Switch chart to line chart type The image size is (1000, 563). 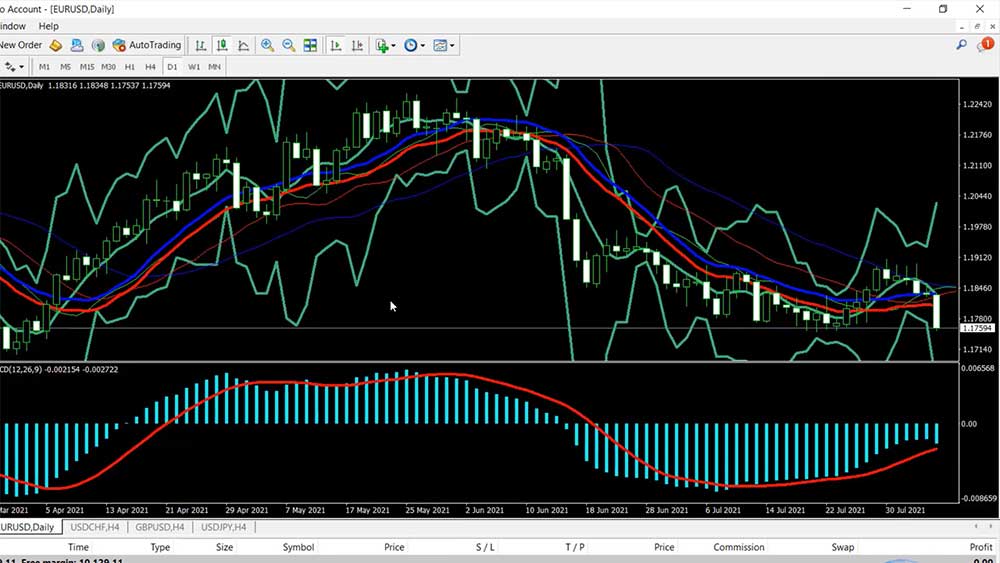click(x=244, y=45)
